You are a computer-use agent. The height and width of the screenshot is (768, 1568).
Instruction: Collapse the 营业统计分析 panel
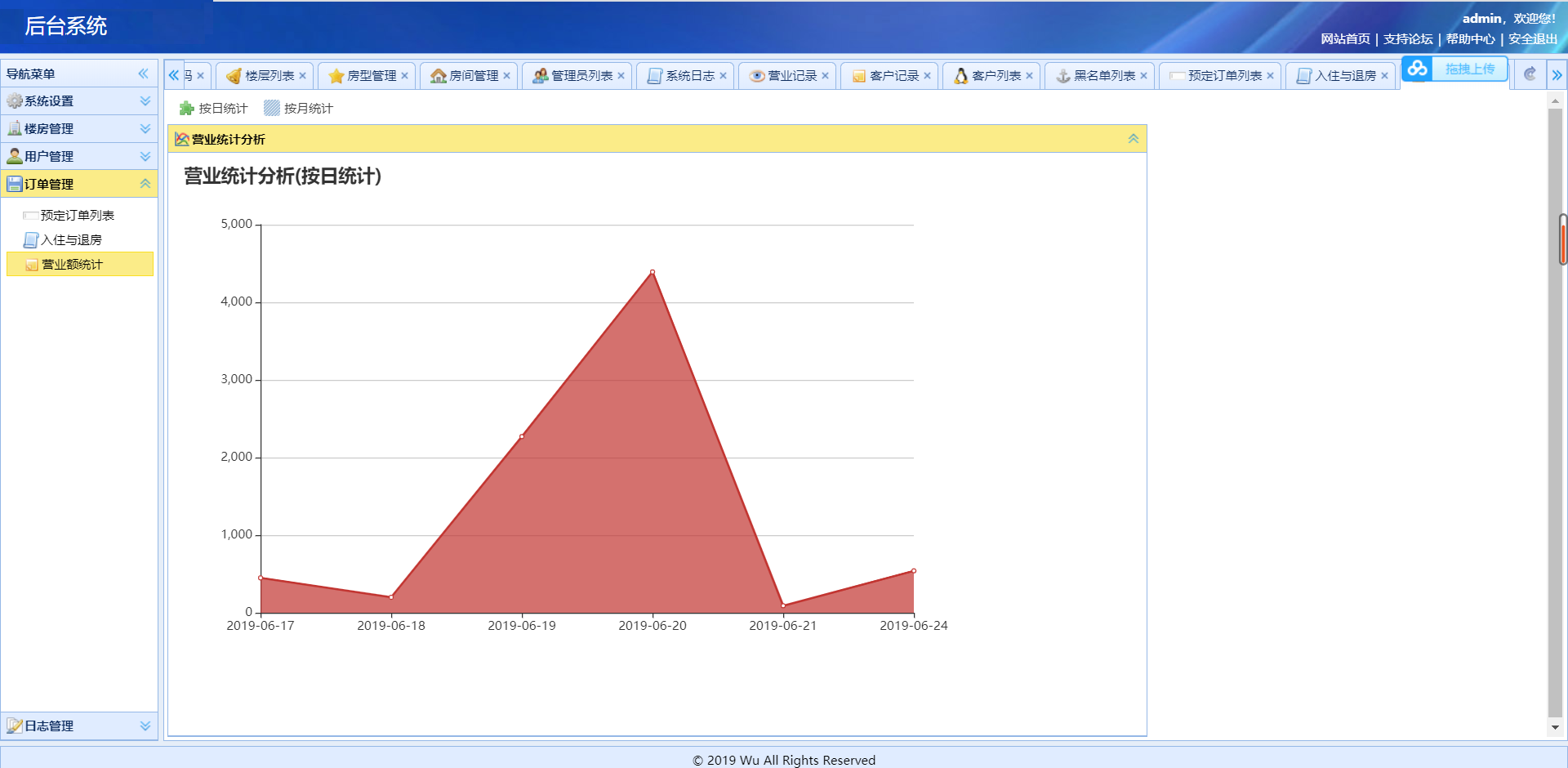coord(1134,139)
